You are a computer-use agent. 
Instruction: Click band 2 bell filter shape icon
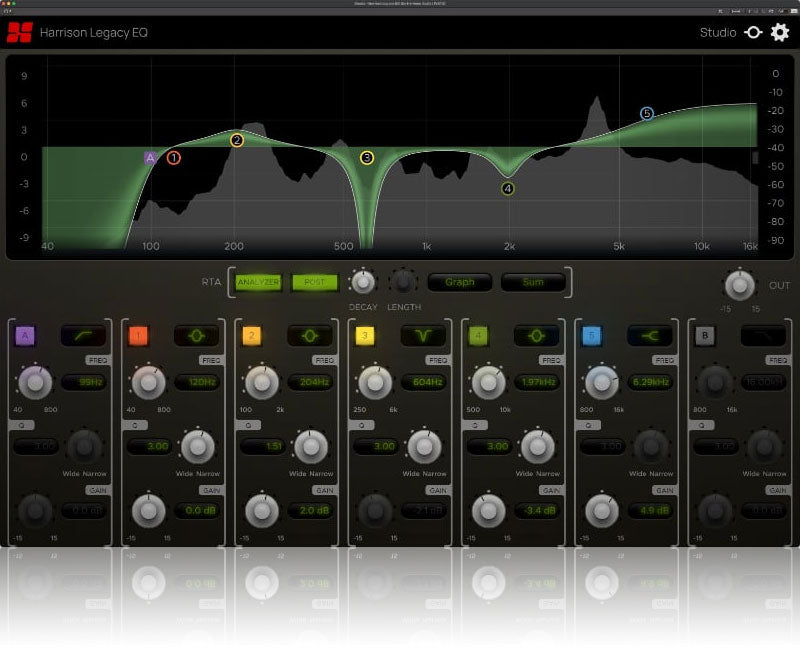pyautogui.click(x=310, y=336)
